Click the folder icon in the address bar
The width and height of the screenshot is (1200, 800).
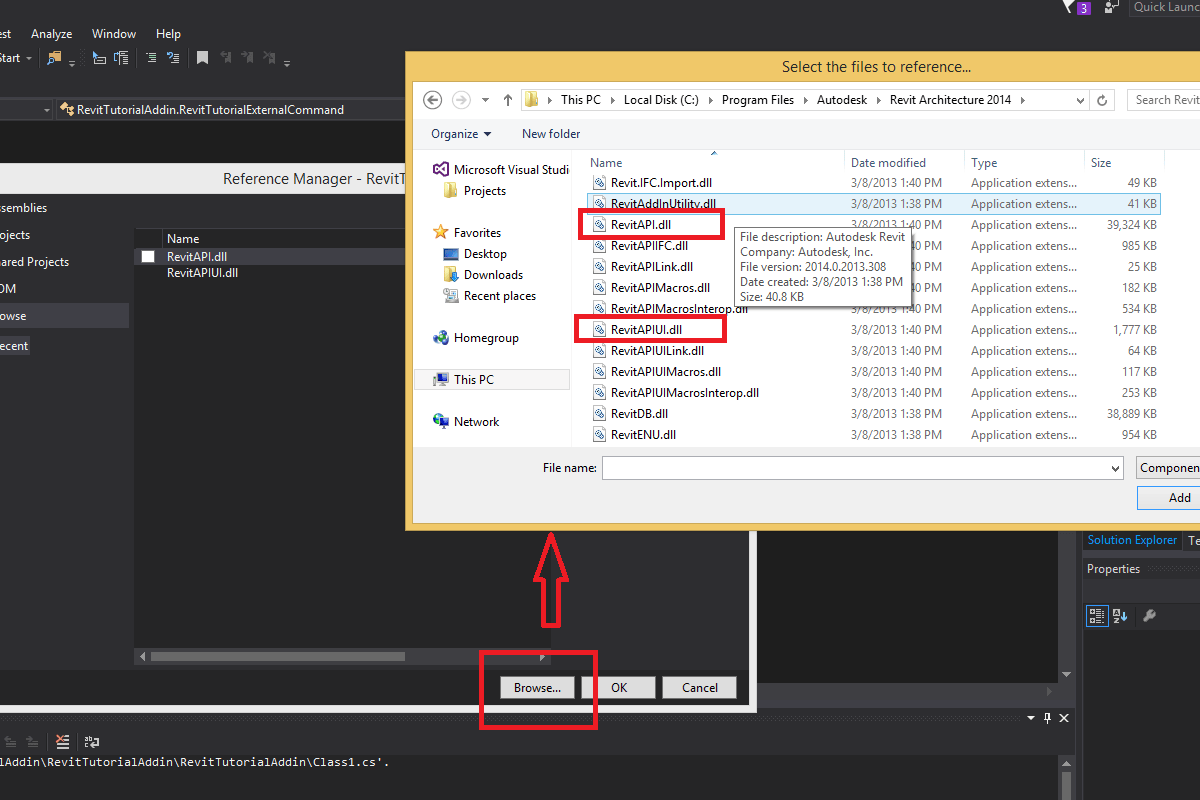pyautogui.click(x=532, y=100)
